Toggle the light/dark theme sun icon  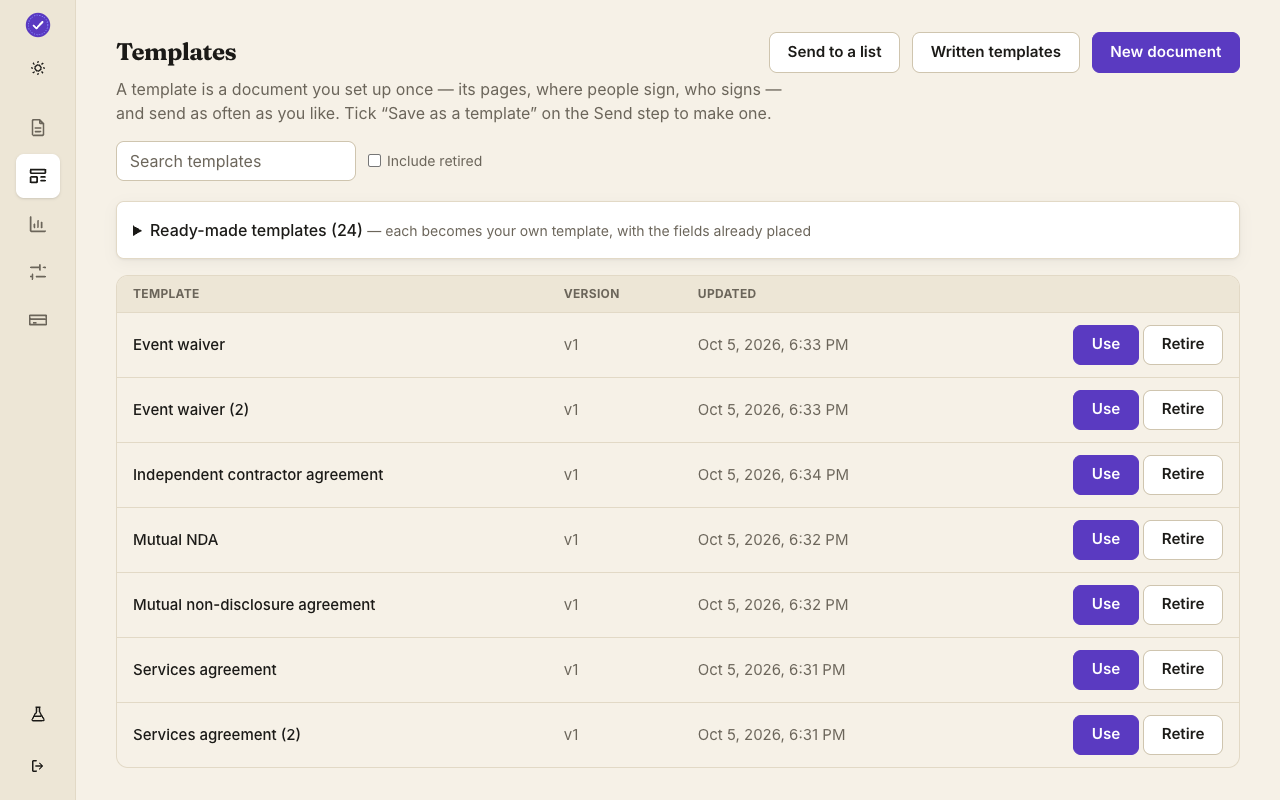point(38,68)
